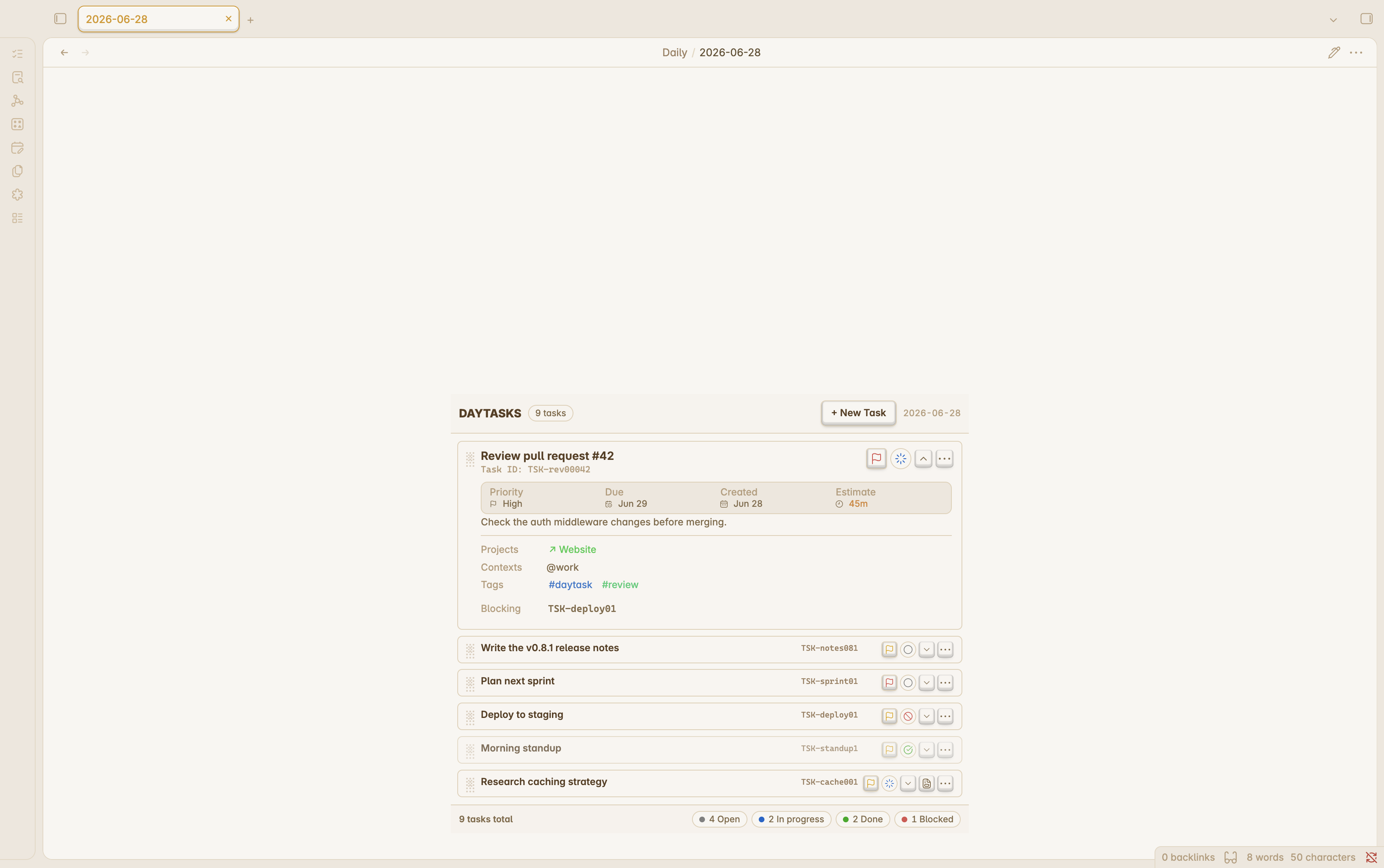Image resolution: width=1384 pixels, height=868 pixels.
Task: Open the canvas grid icon in ribbon
Action: (17, 124)
